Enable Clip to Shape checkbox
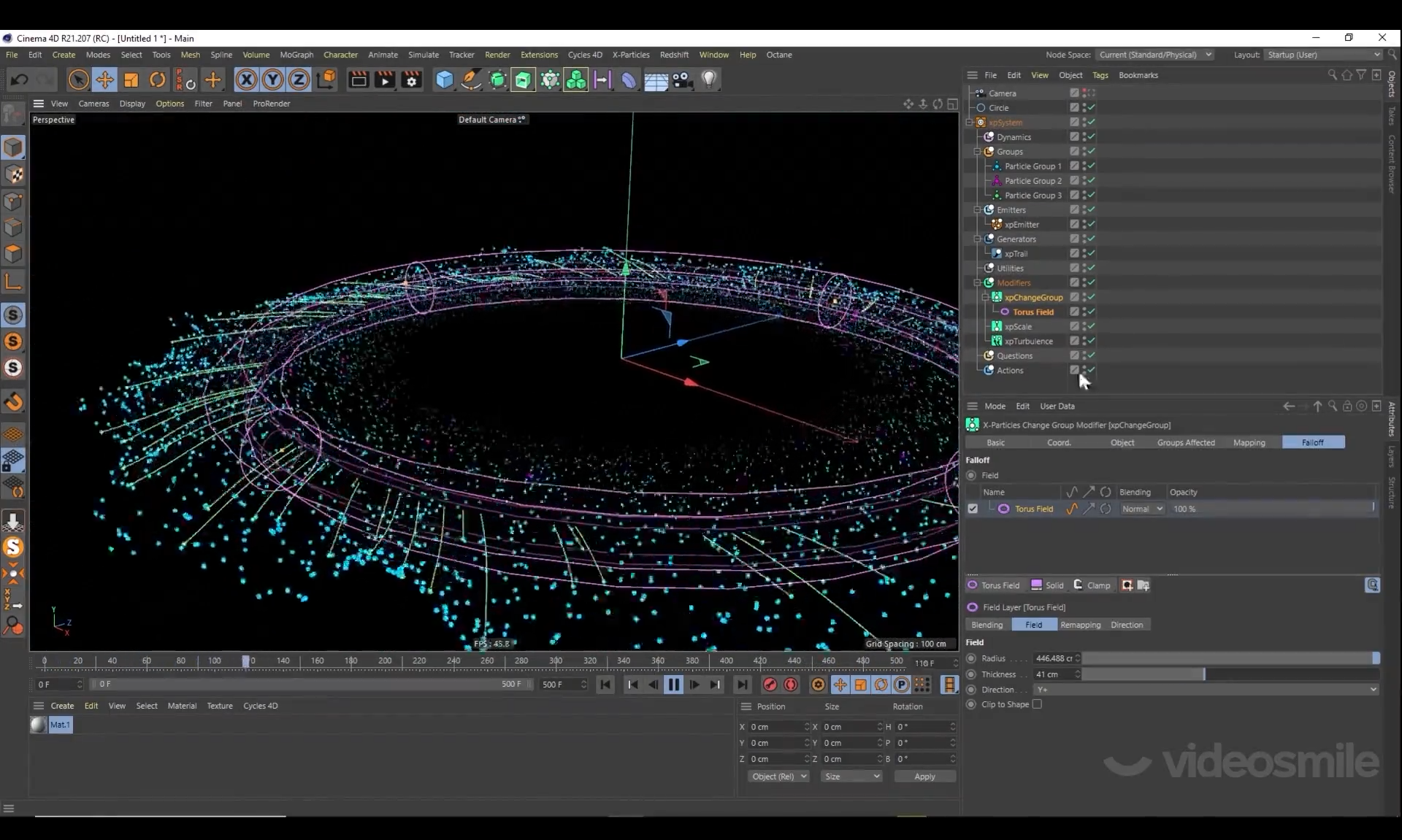The height and width of the screenshot is (840, 1402). click(x=1037, y=704)
